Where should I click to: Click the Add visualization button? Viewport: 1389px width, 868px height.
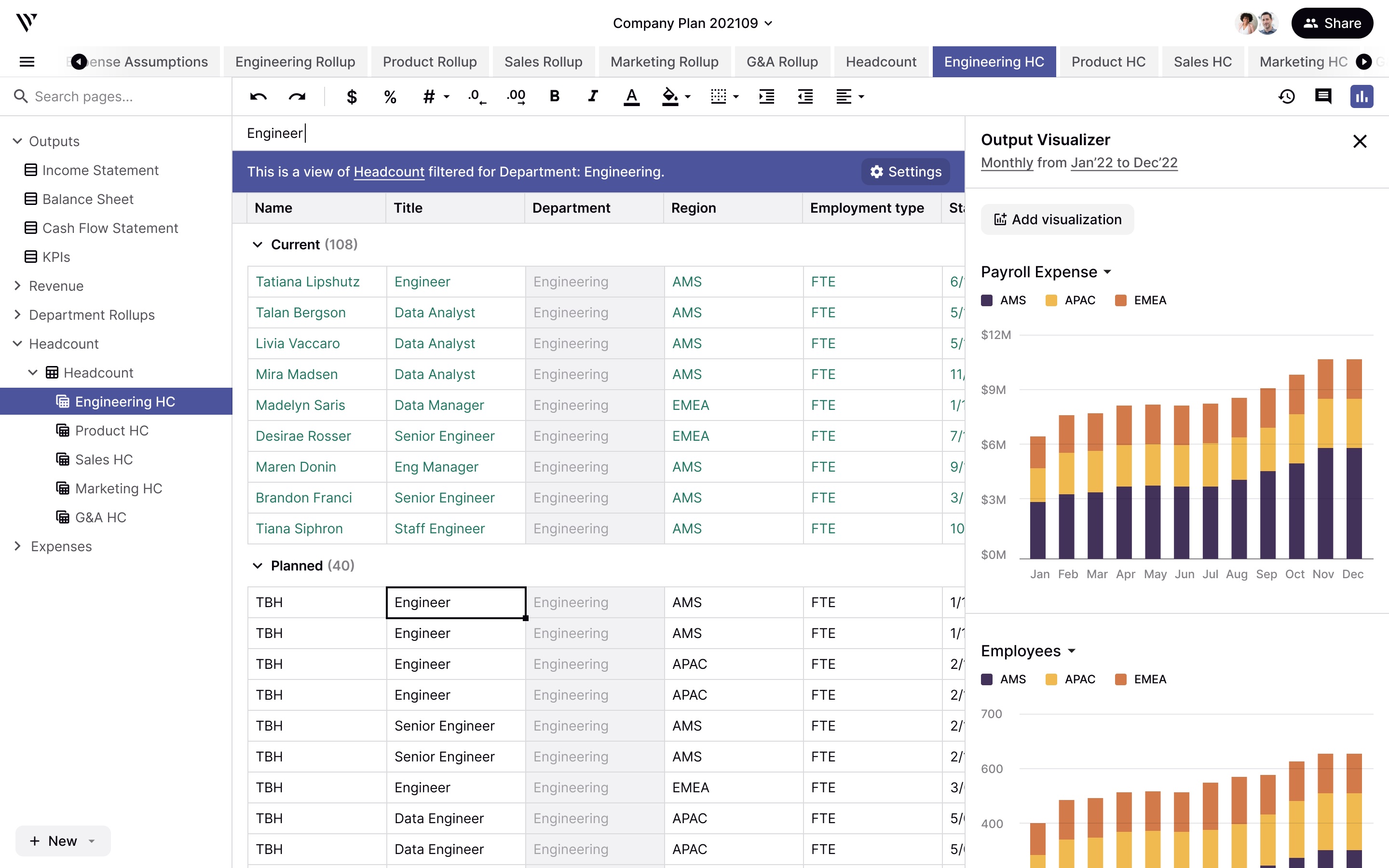[1057, 219]
